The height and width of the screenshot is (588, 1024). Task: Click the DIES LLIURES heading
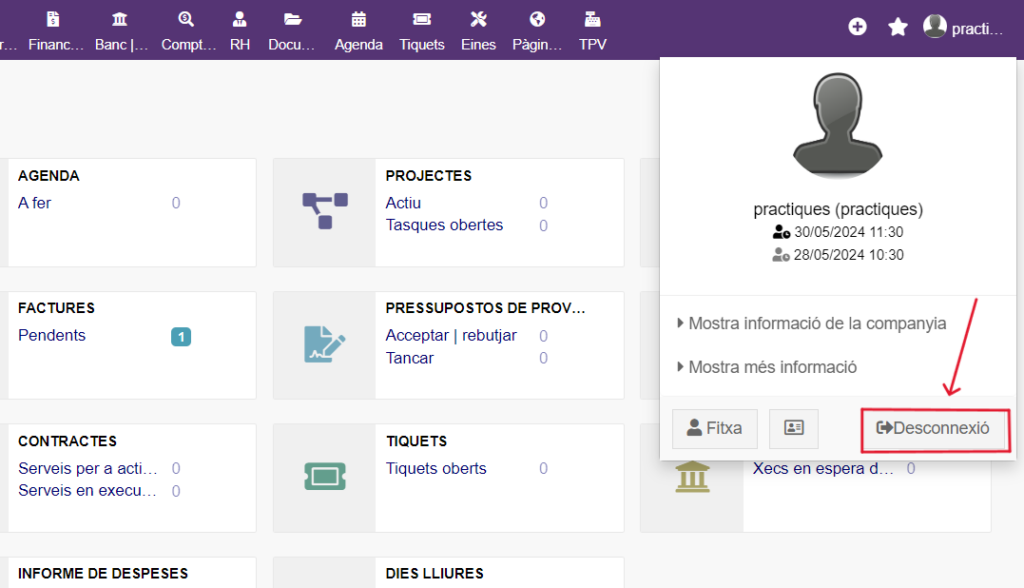pyautogui.click(x=434, y=574)
